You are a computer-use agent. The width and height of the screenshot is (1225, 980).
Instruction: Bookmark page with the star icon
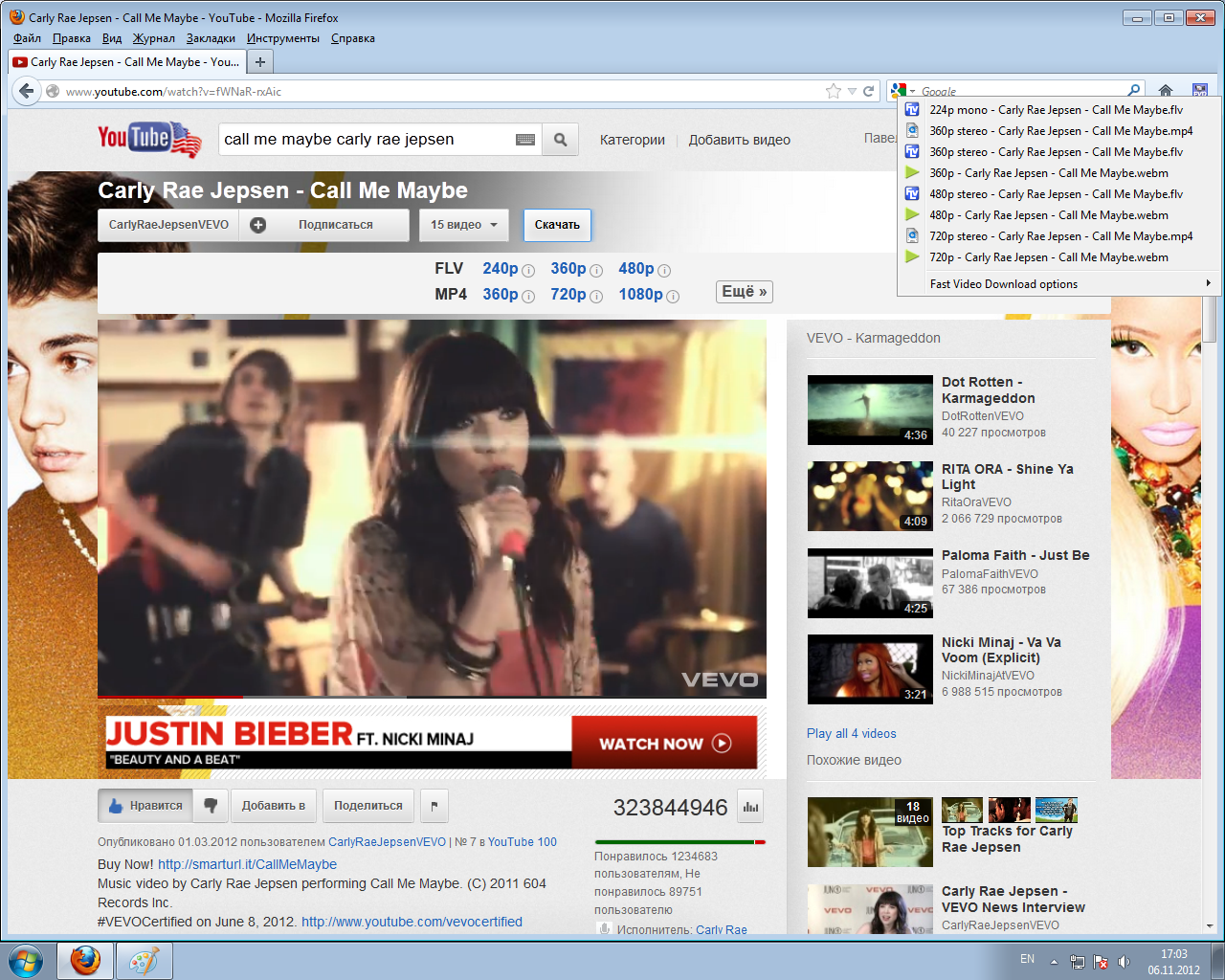tap(834, 91)
